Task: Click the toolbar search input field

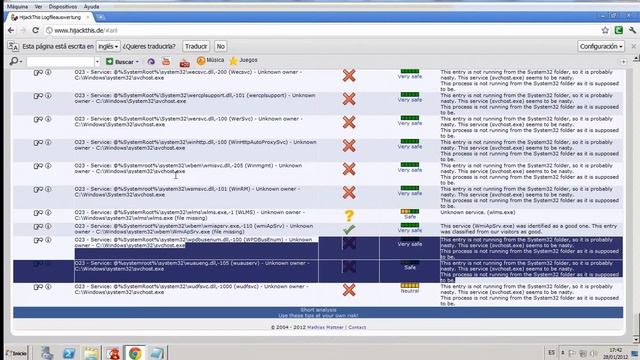Action: 60,62
